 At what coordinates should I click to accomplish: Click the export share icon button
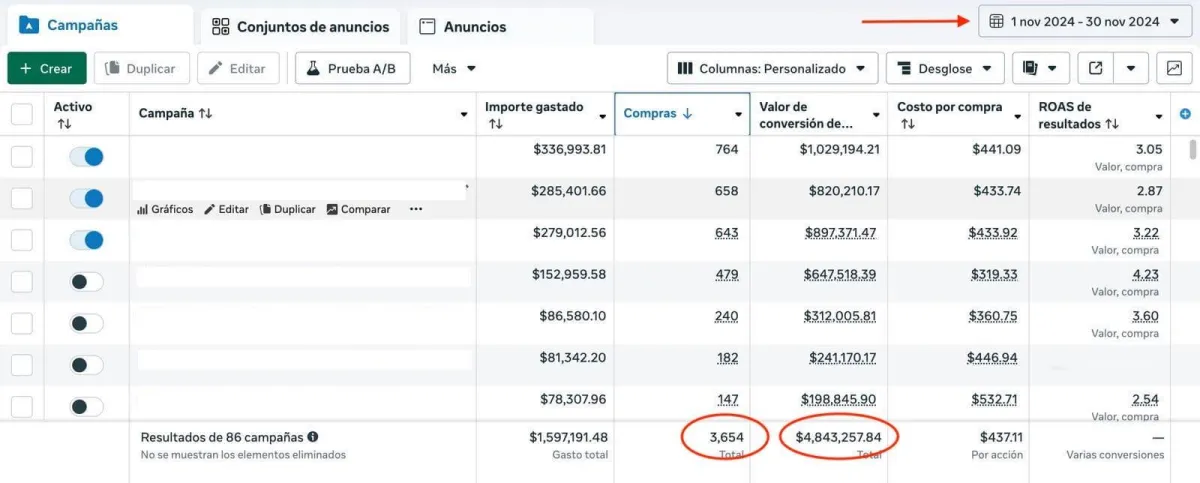1096,68
